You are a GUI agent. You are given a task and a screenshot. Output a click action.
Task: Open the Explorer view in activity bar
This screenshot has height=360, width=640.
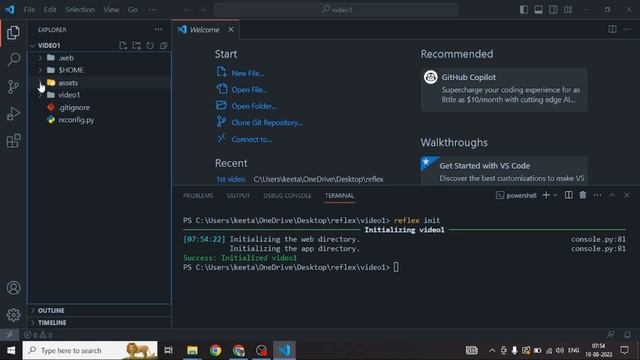[13, 33]
